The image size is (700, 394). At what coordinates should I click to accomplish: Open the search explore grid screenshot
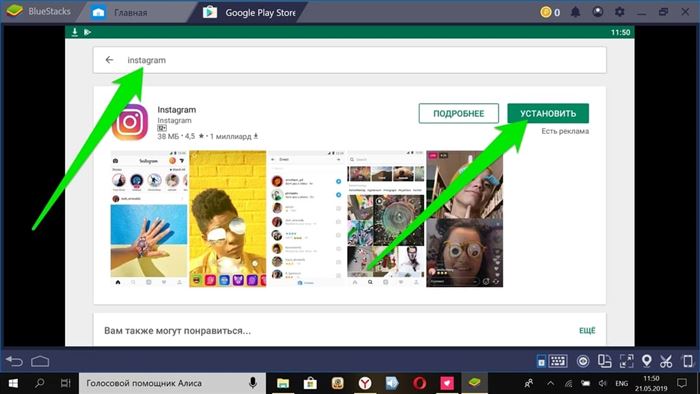(x=386, y=219)
